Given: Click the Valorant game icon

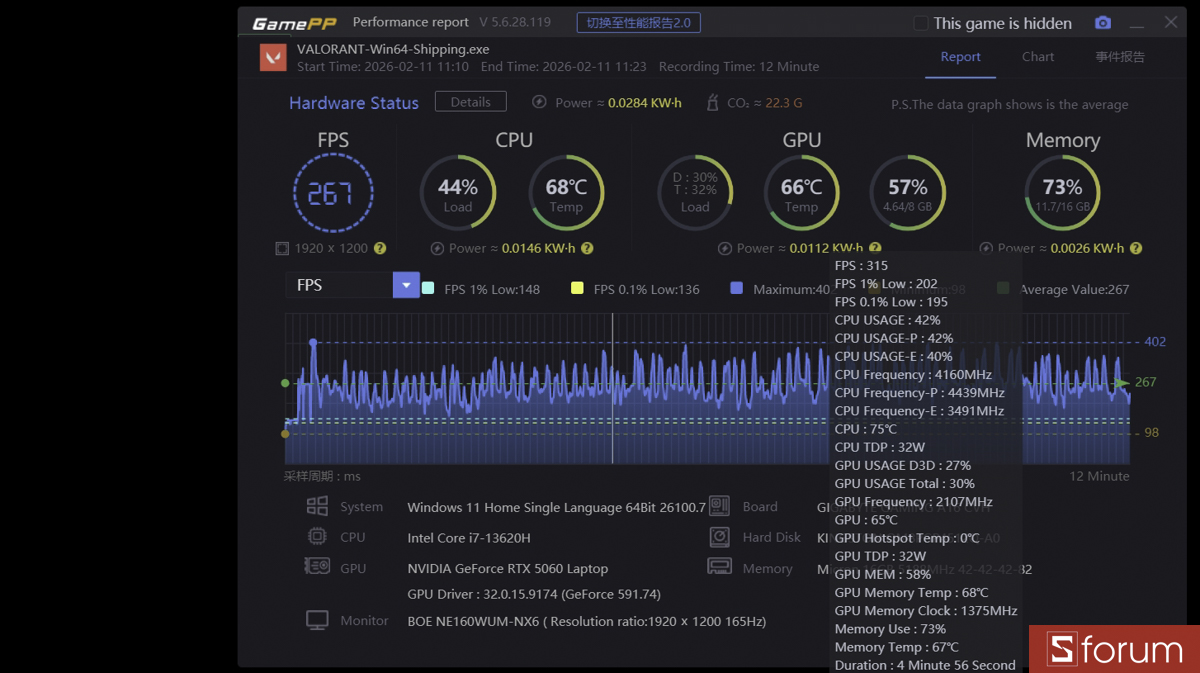Looking at the screenshot, I should 272,57.
